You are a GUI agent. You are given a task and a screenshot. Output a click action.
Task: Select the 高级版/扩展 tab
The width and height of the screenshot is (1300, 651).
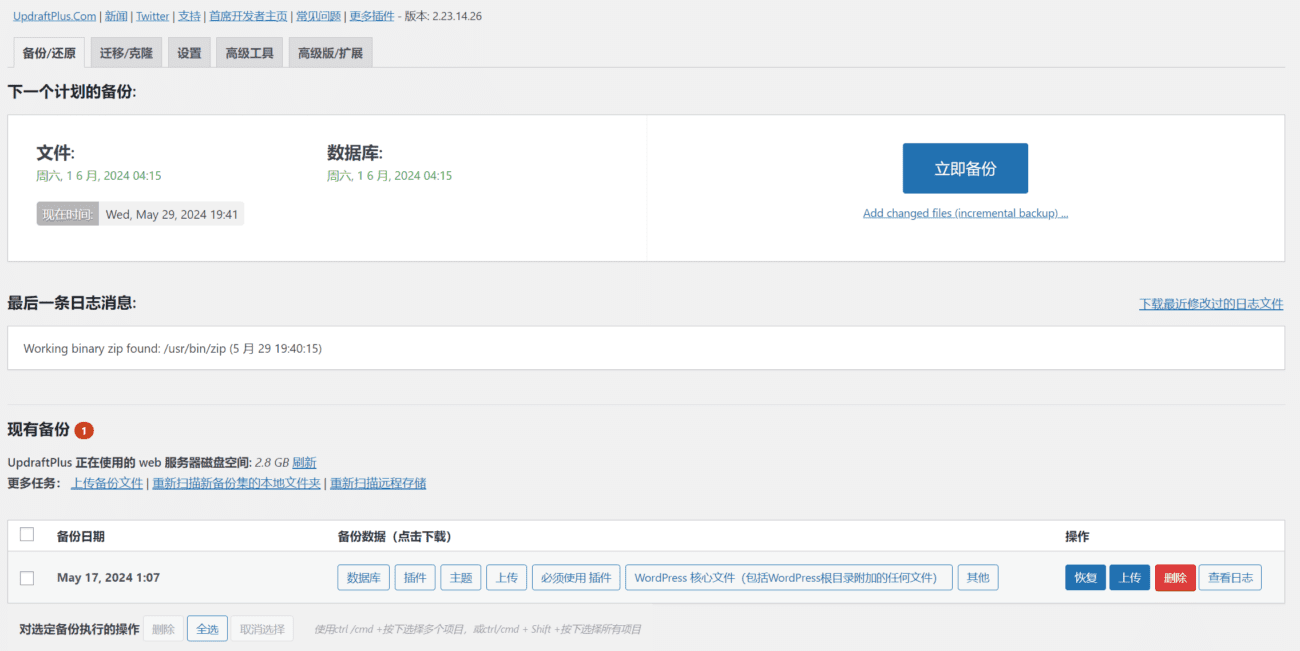click(x=330, y=53)
